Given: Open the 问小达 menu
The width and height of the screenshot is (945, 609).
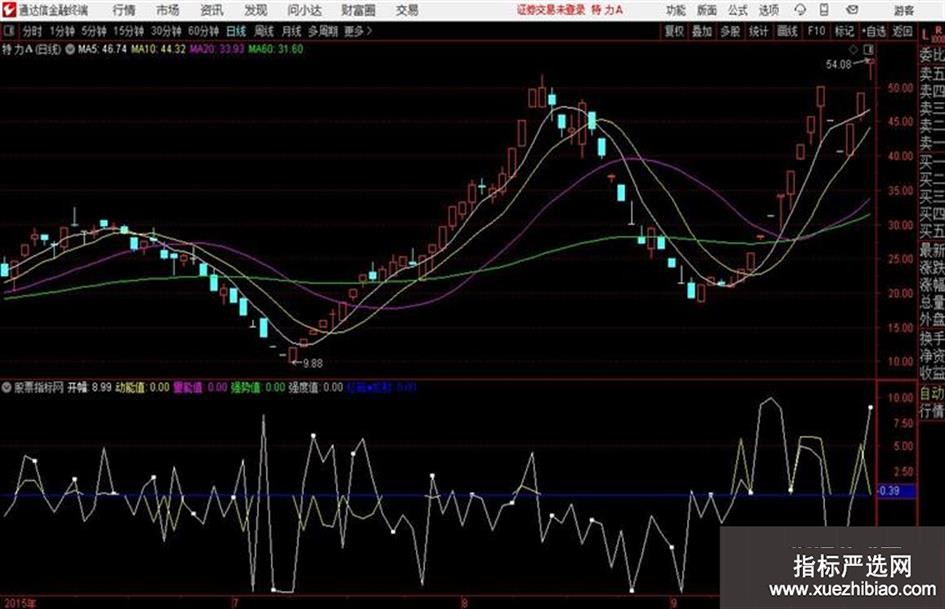Looking at the screenshot, I should click(304, 10).
